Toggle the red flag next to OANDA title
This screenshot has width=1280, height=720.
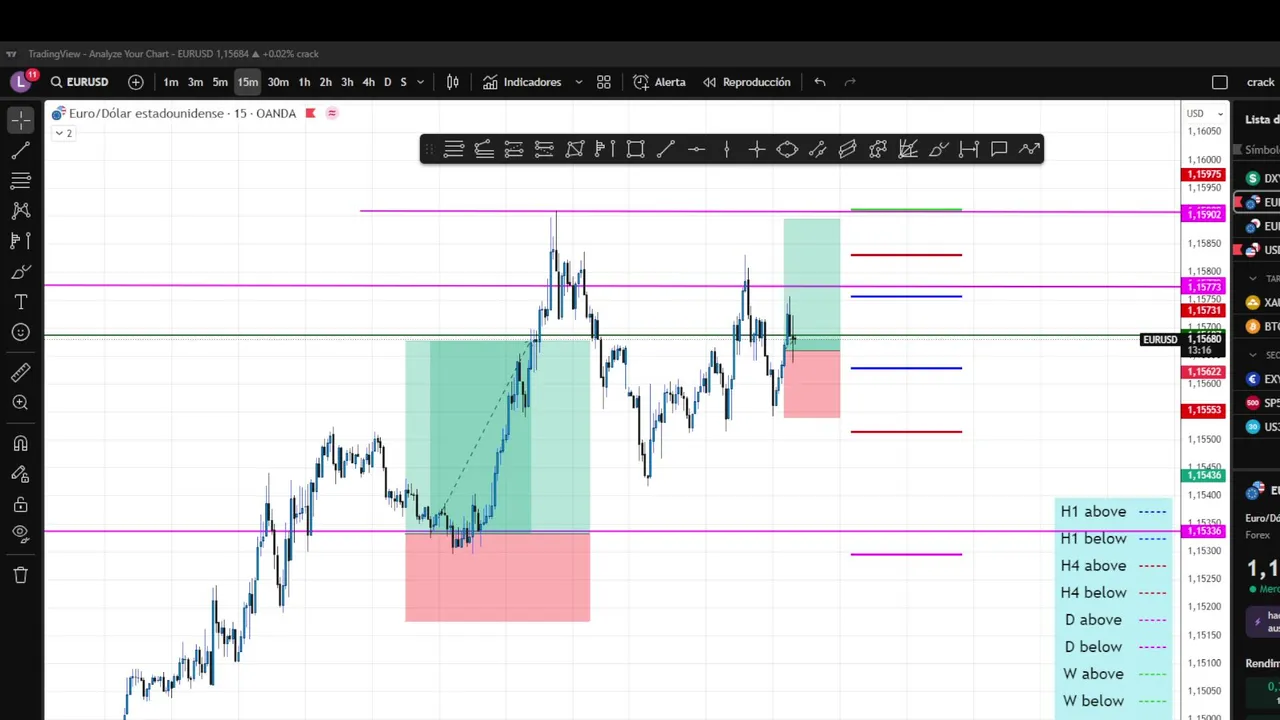pyautogui.click(x=310, y=113)
